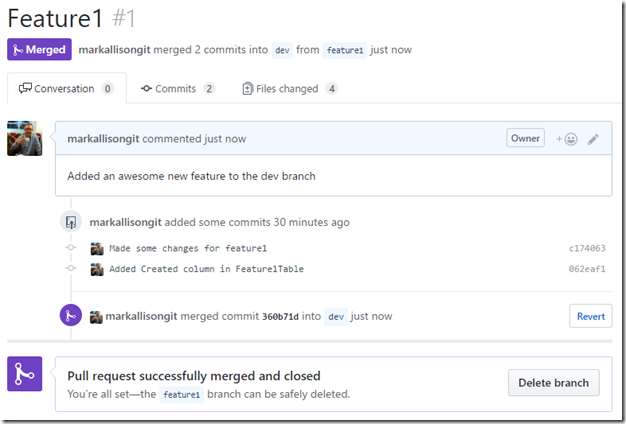Click the Owner badge on the comment

(x=525, y=138)
